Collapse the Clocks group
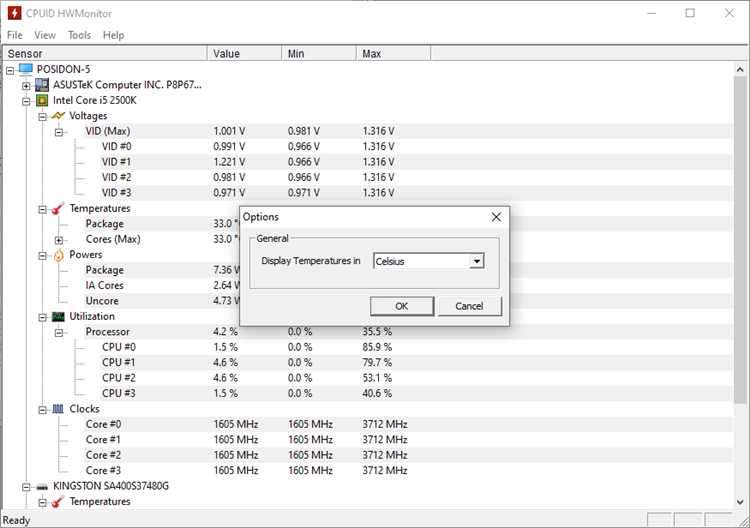 click(x=43, y=410)
